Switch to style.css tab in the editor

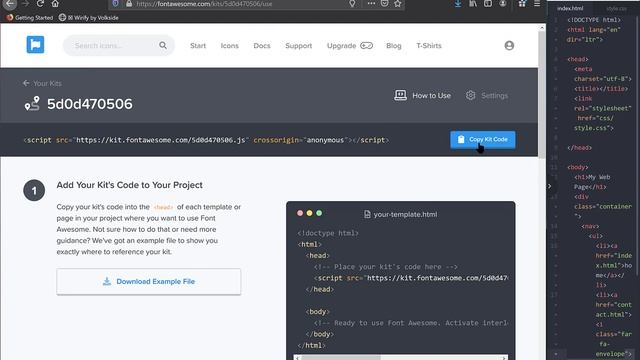[616, 8]
